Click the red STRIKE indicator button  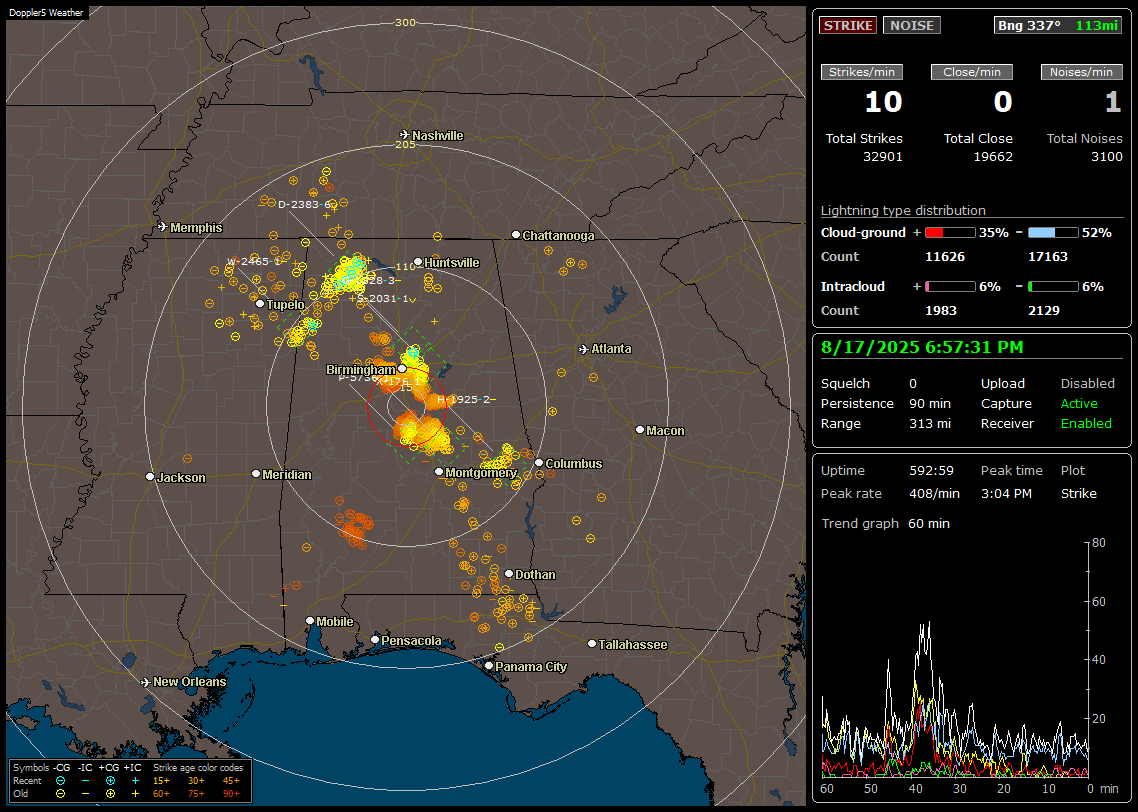(848, 25)
